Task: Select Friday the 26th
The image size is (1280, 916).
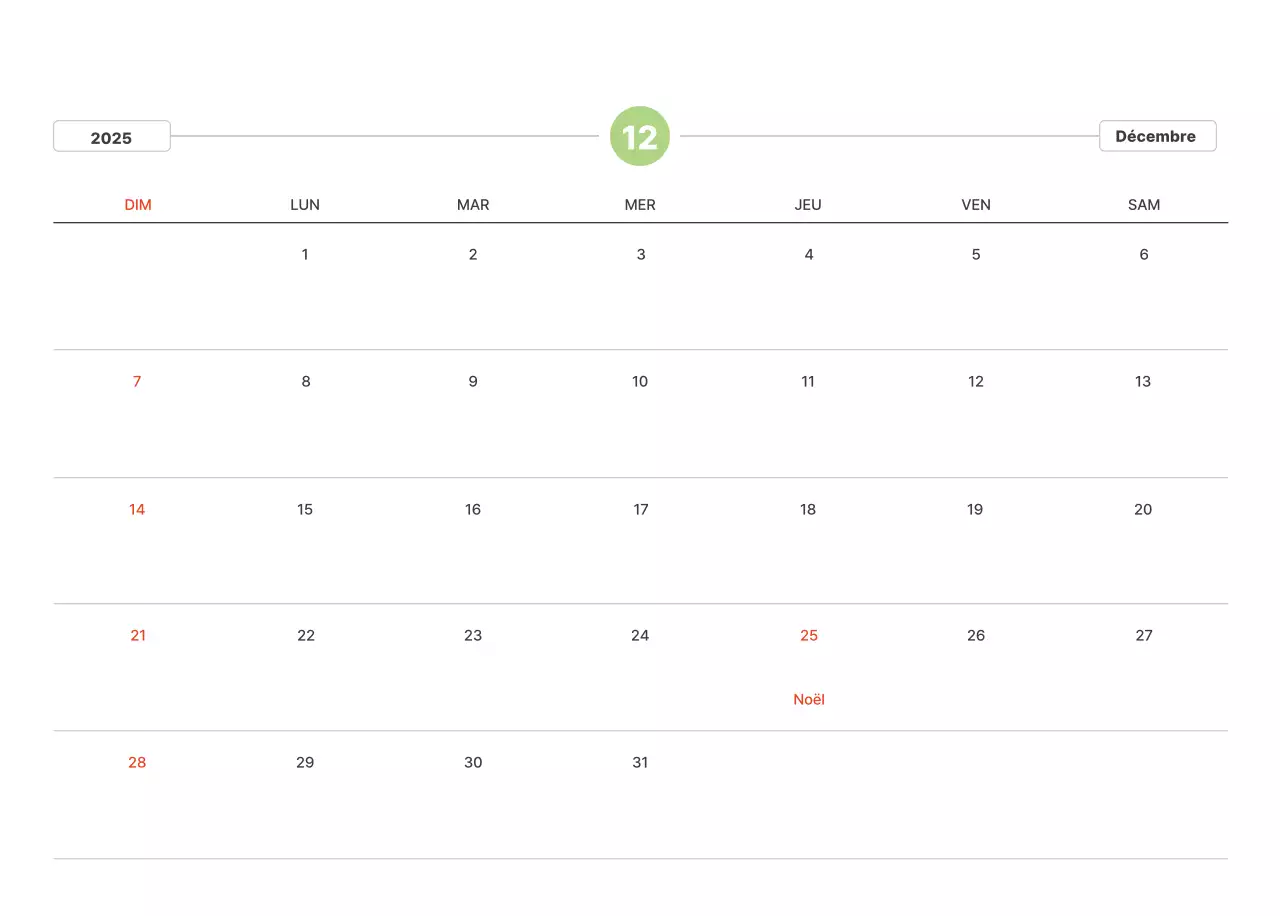Action: pos(976,636)
